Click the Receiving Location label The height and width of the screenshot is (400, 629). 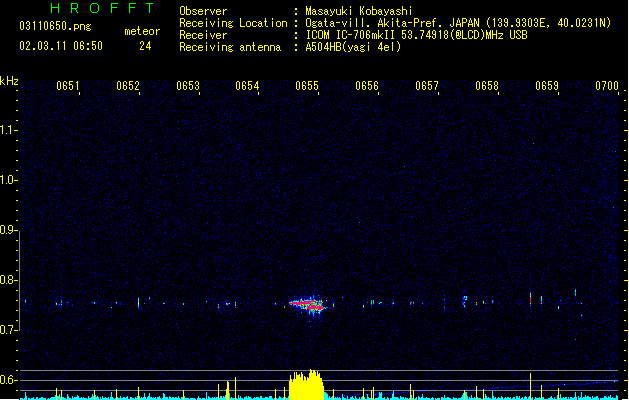click(x=233, y=23)
